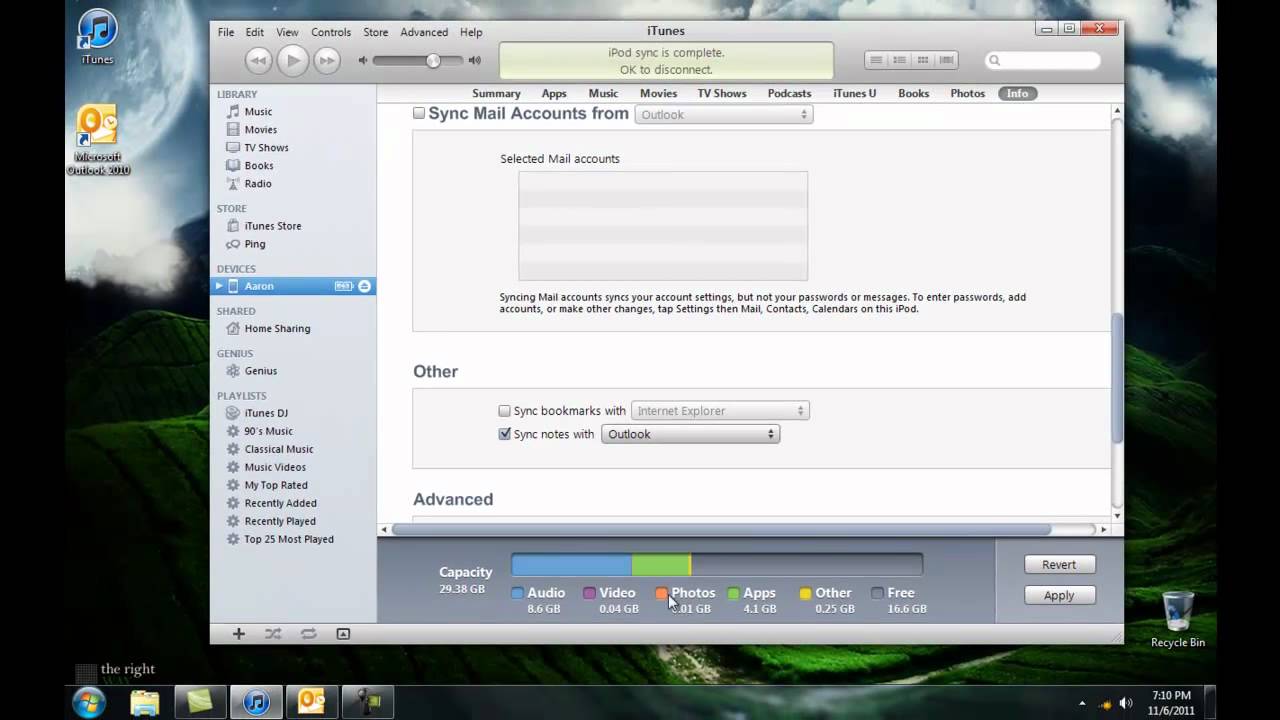Click the Revert button

coord(1059,565)
